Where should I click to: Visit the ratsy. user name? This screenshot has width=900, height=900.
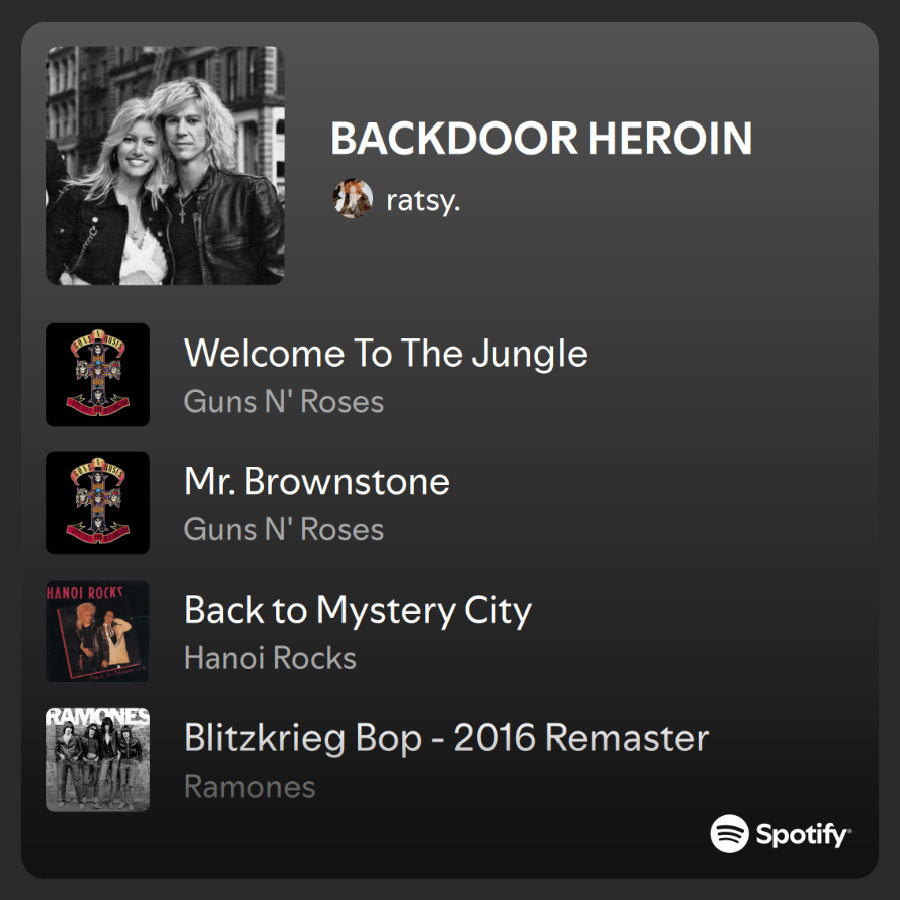(x=424, y=200)
